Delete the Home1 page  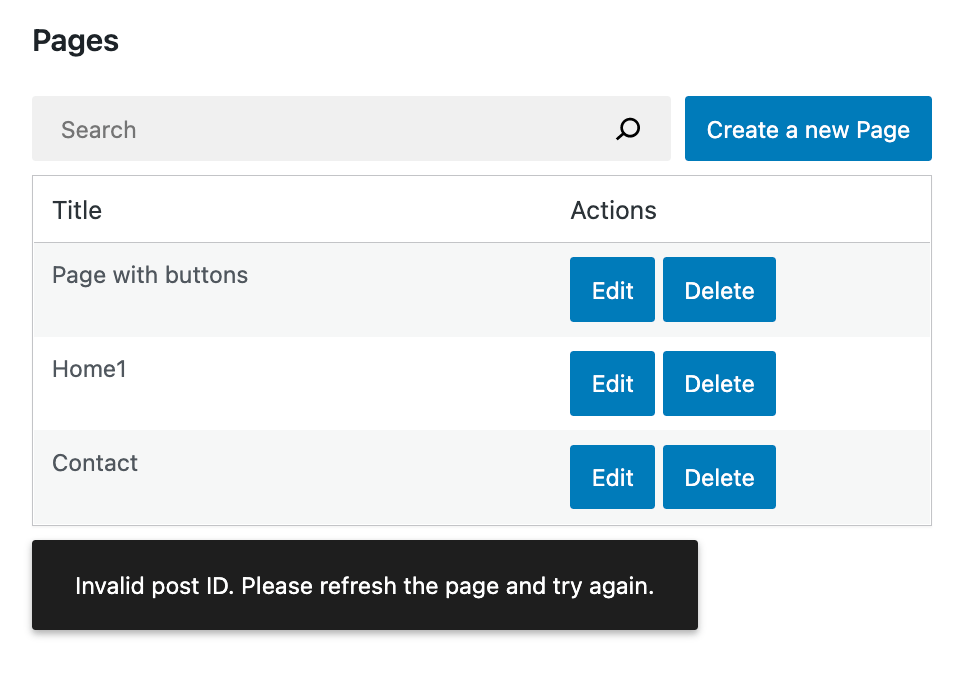(719, 383)
